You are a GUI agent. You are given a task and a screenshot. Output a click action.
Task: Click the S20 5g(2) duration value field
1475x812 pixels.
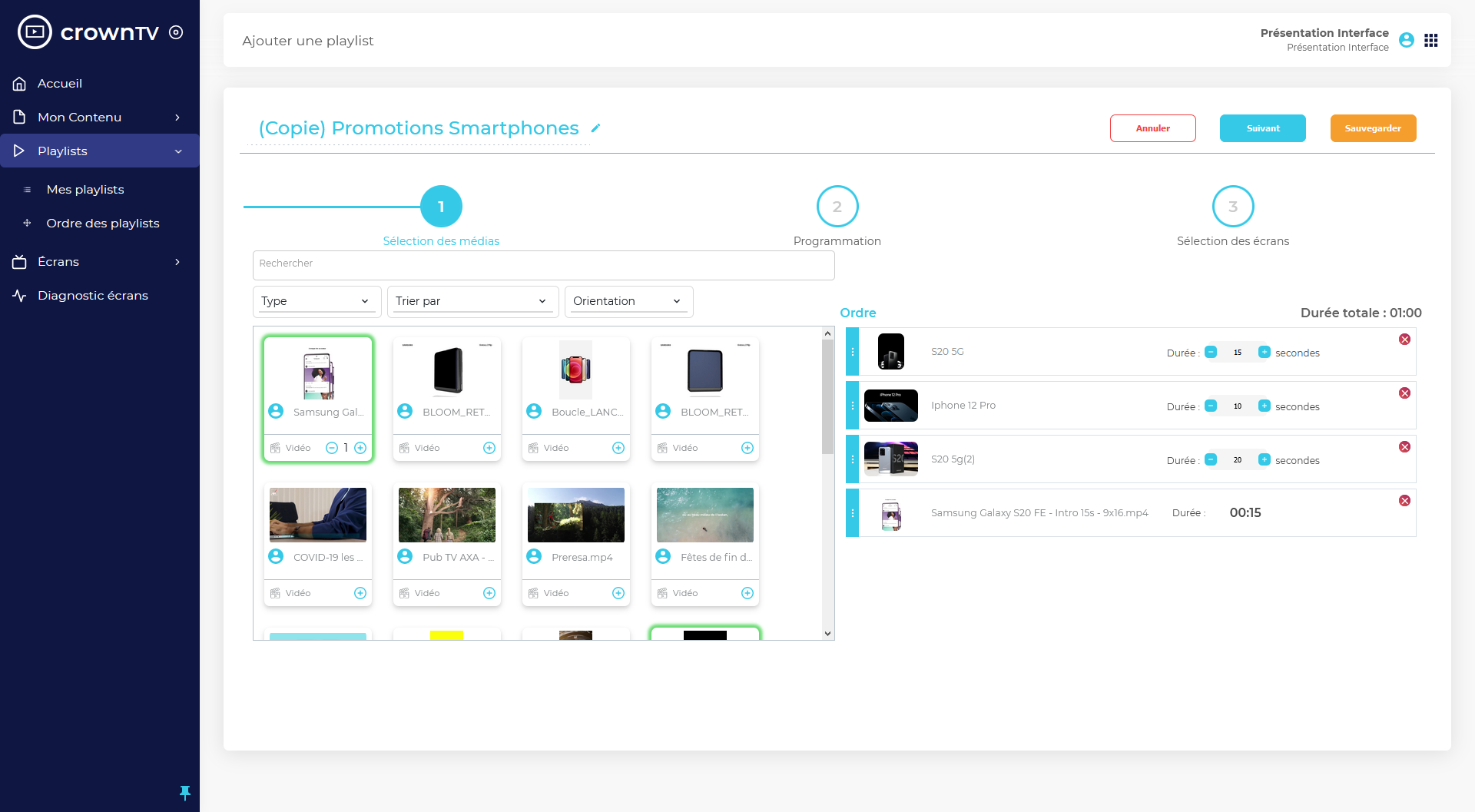point(1237,460)
